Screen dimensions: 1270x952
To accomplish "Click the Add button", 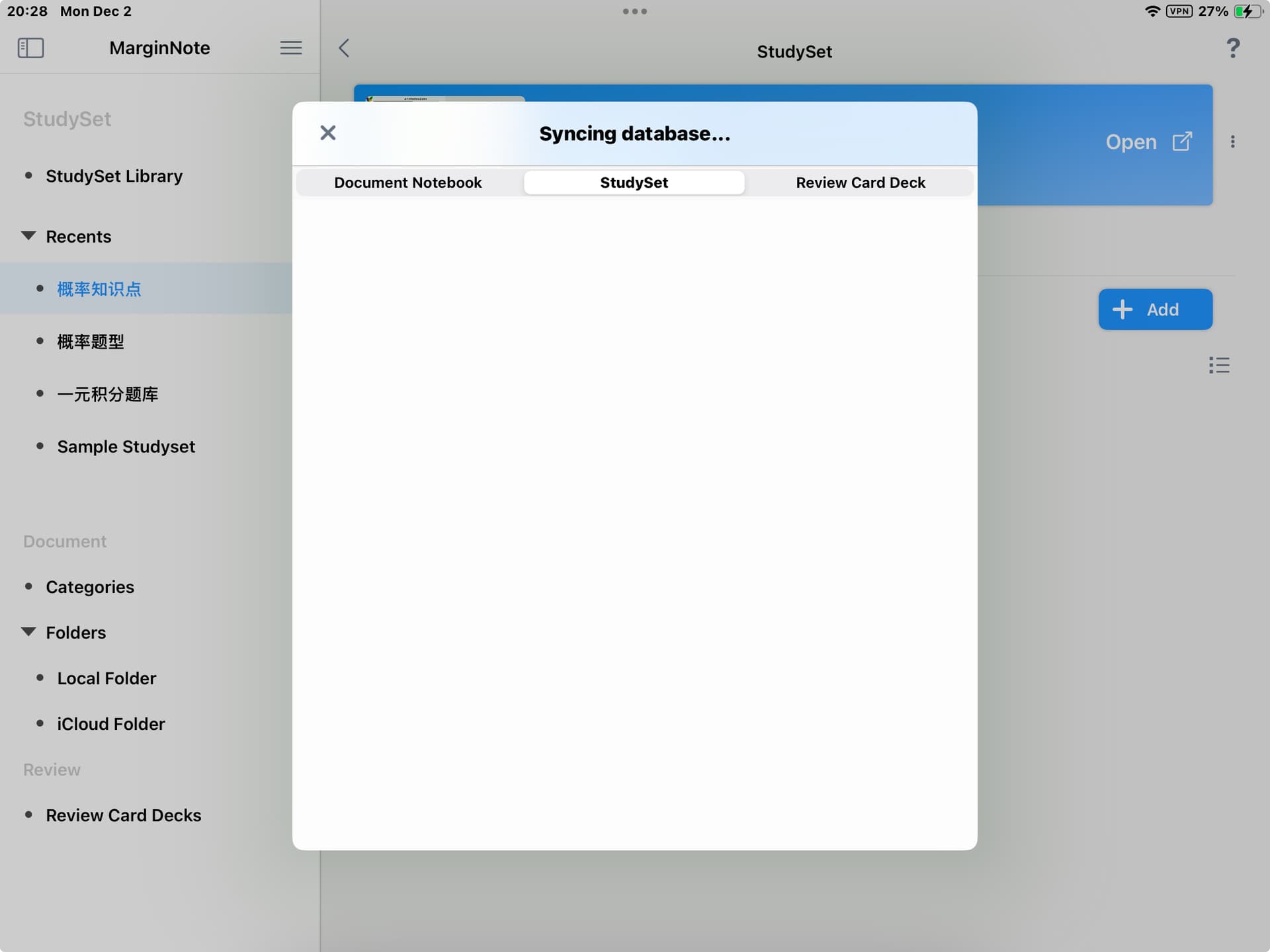I will pos(1155,309).
